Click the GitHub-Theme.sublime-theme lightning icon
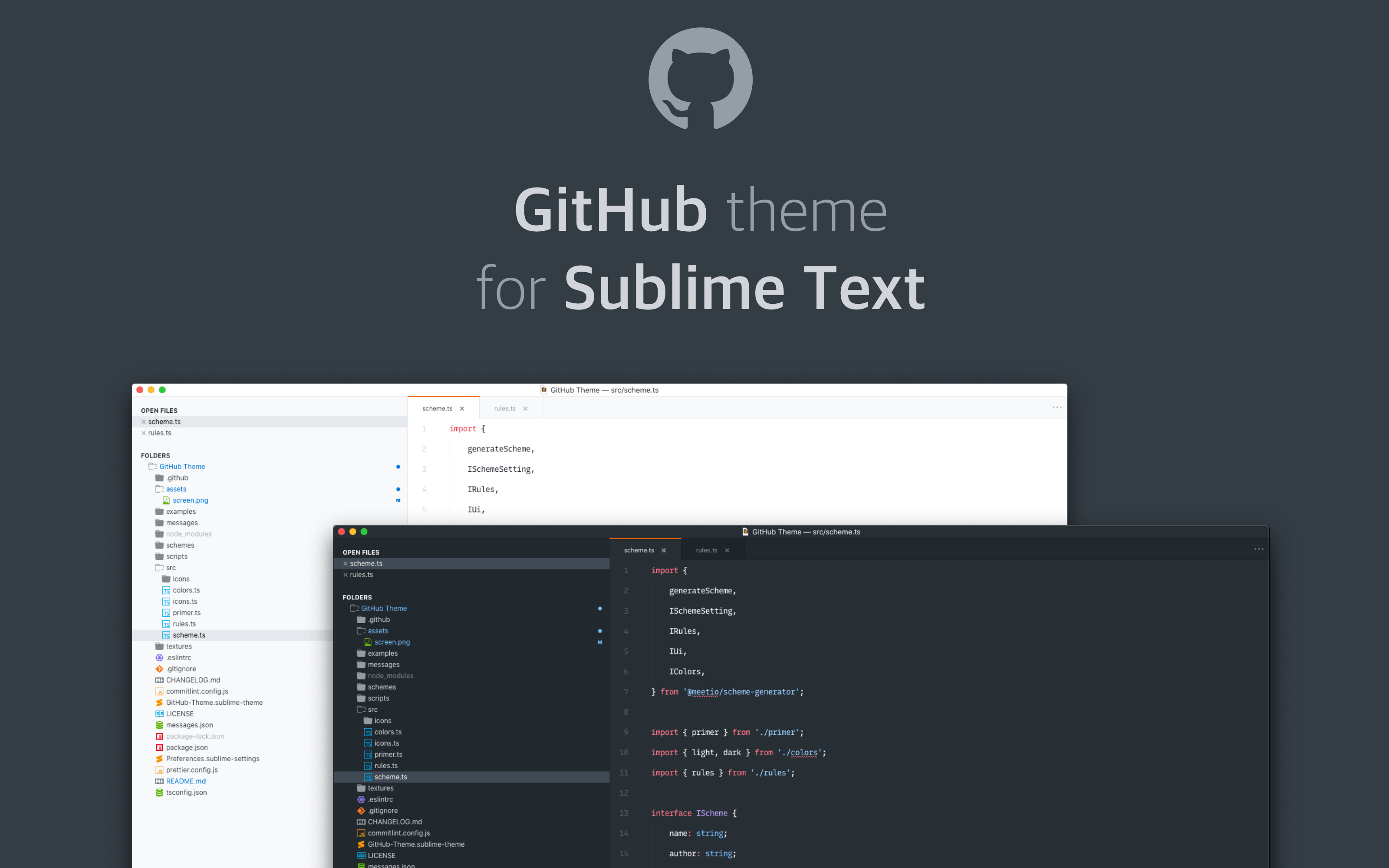This screenshot has width=1389, height=868. pos(360,844)
